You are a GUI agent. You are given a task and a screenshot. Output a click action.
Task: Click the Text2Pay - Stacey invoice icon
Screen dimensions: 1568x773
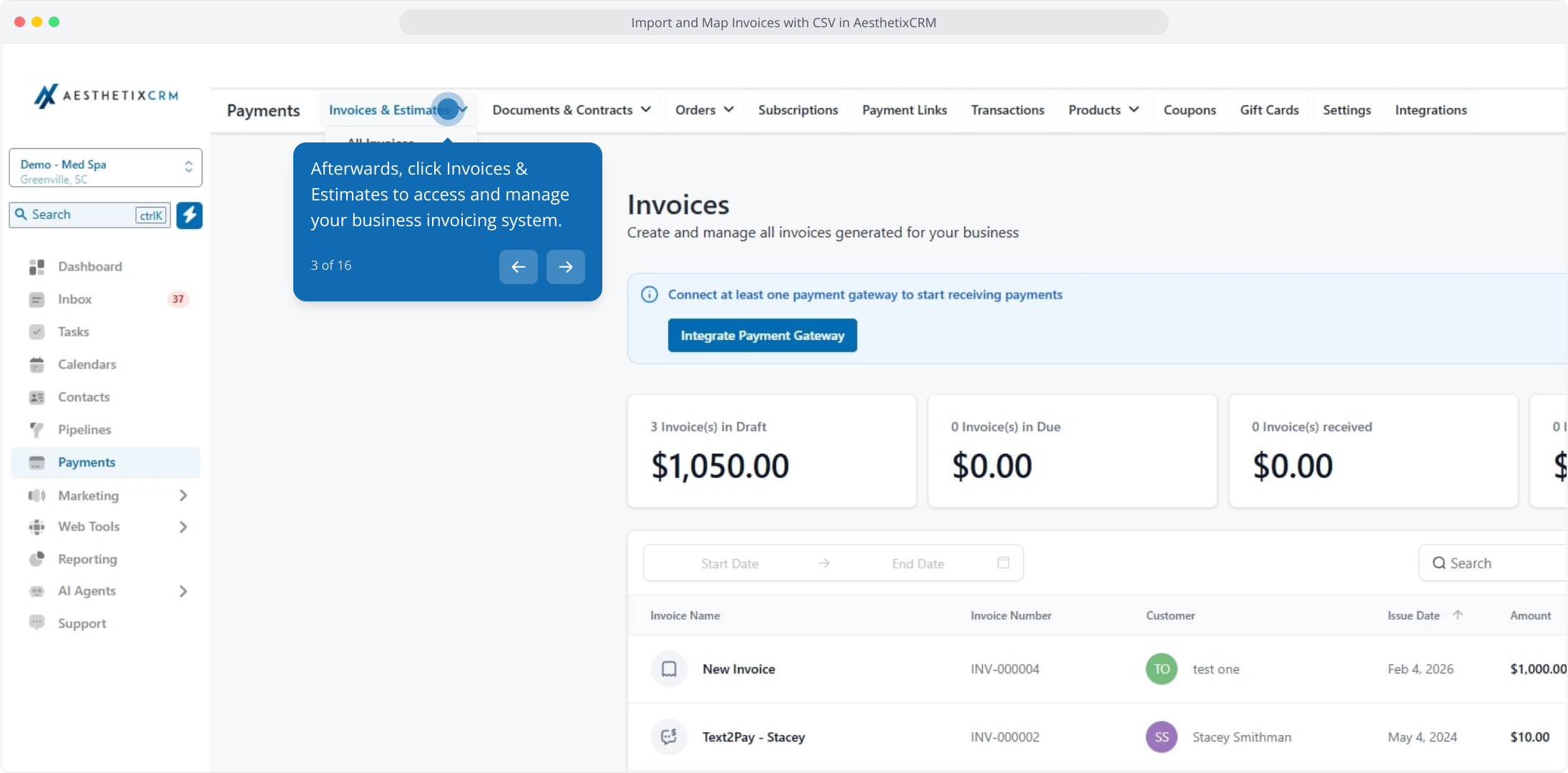(x=669, y=736)
